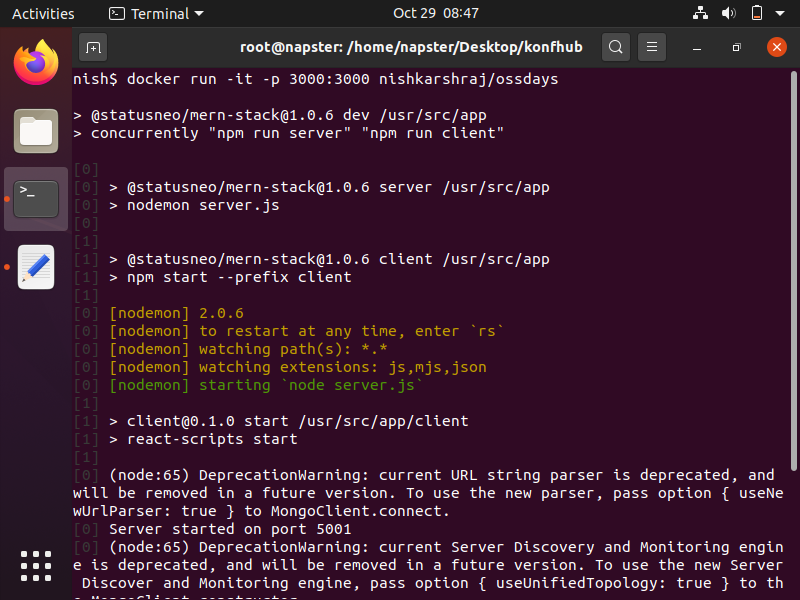Screen dimensions: 800x600
Task: Expand the system menu arrow
Action: pos(780,14)
